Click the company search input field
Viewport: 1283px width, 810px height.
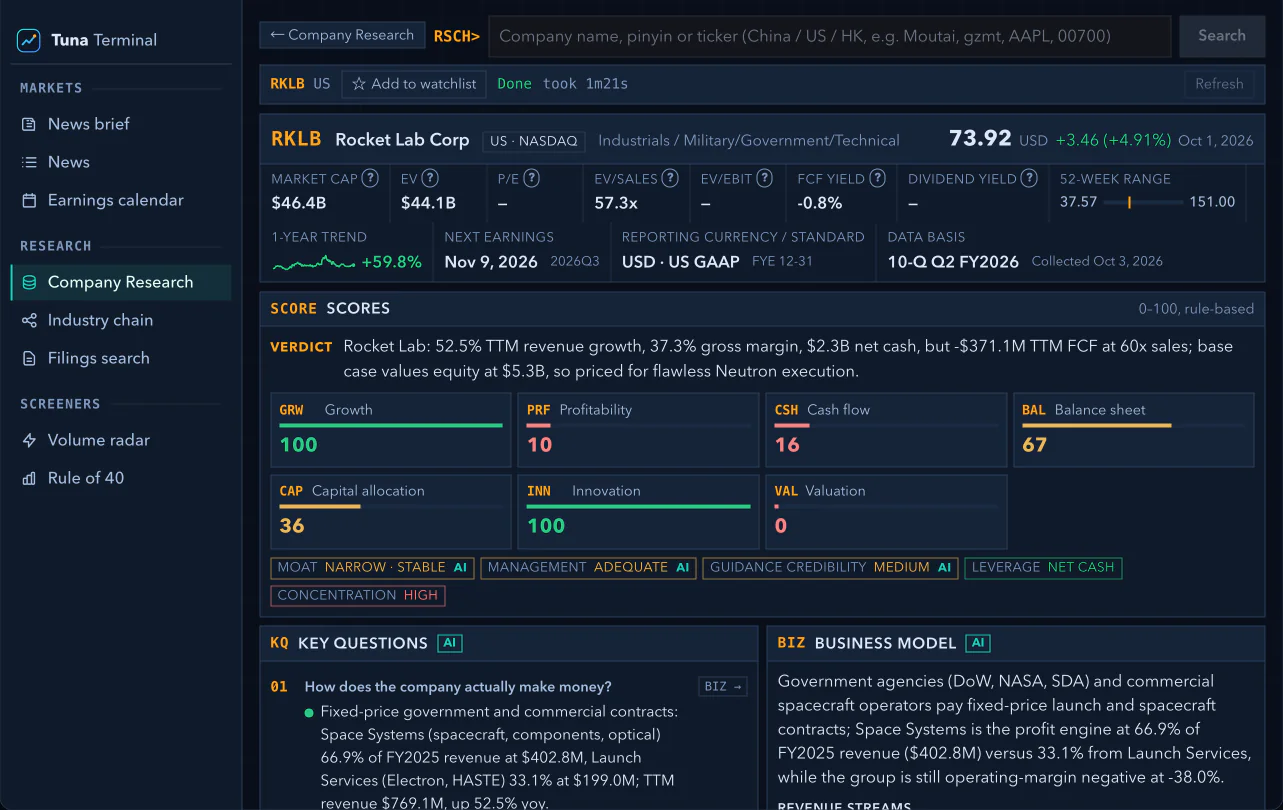830,36
